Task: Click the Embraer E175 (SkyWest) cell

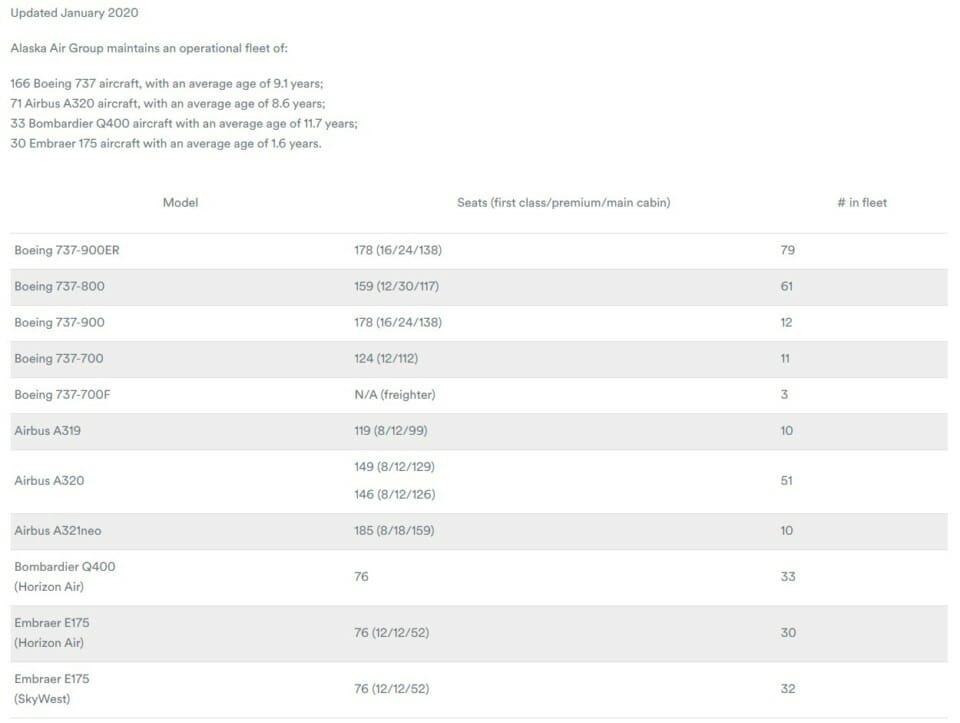Action: (x=51, y=689)
